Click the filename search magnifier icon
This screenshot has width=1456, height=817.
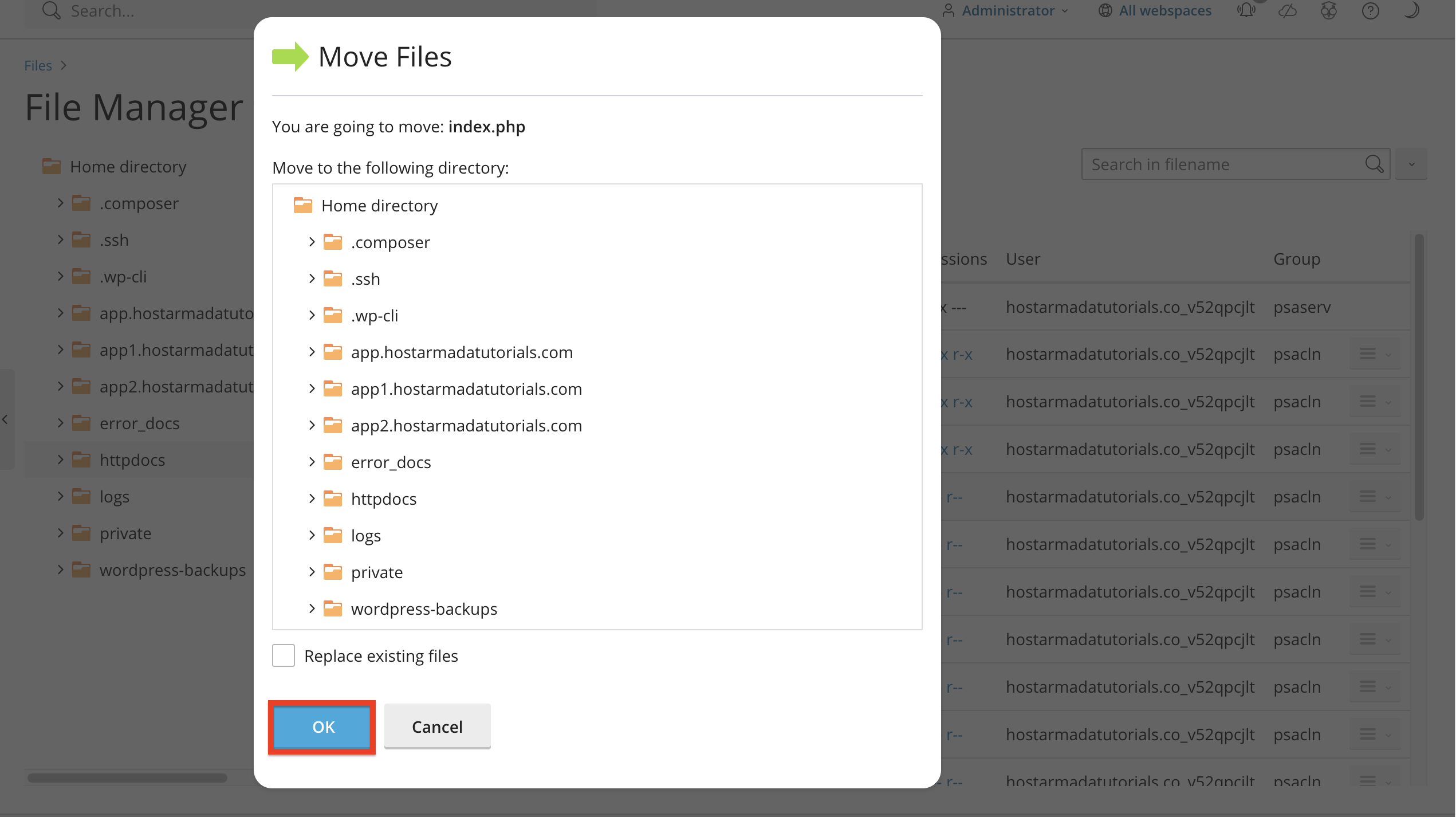[1374, 164]
